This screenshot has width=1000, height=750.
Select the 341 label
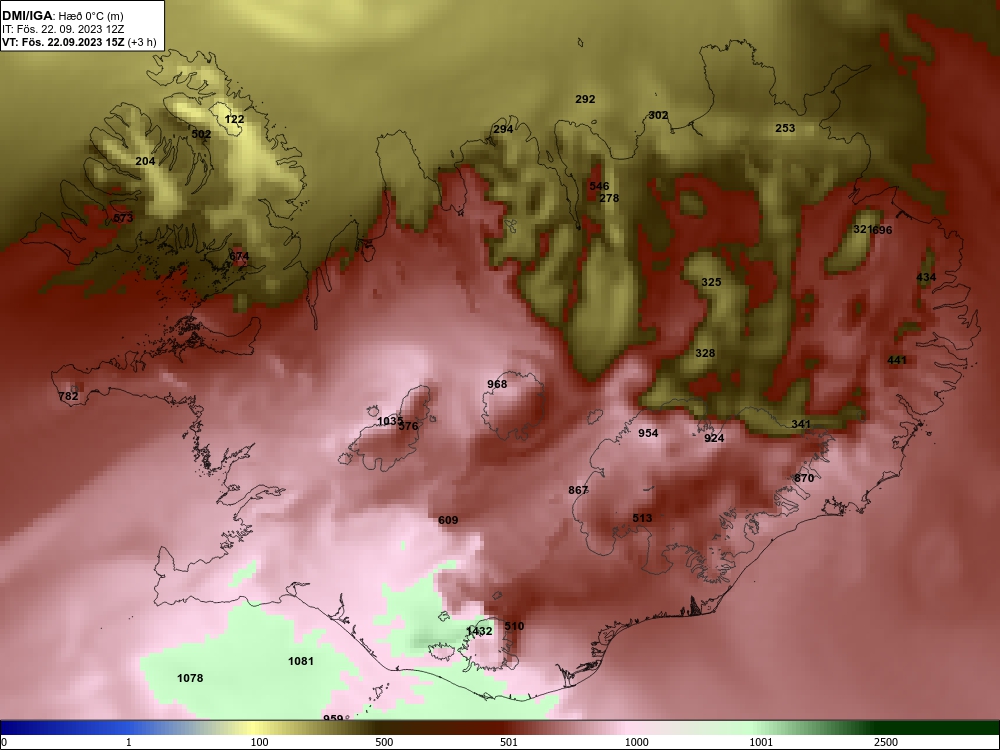[x=801, y=424]
